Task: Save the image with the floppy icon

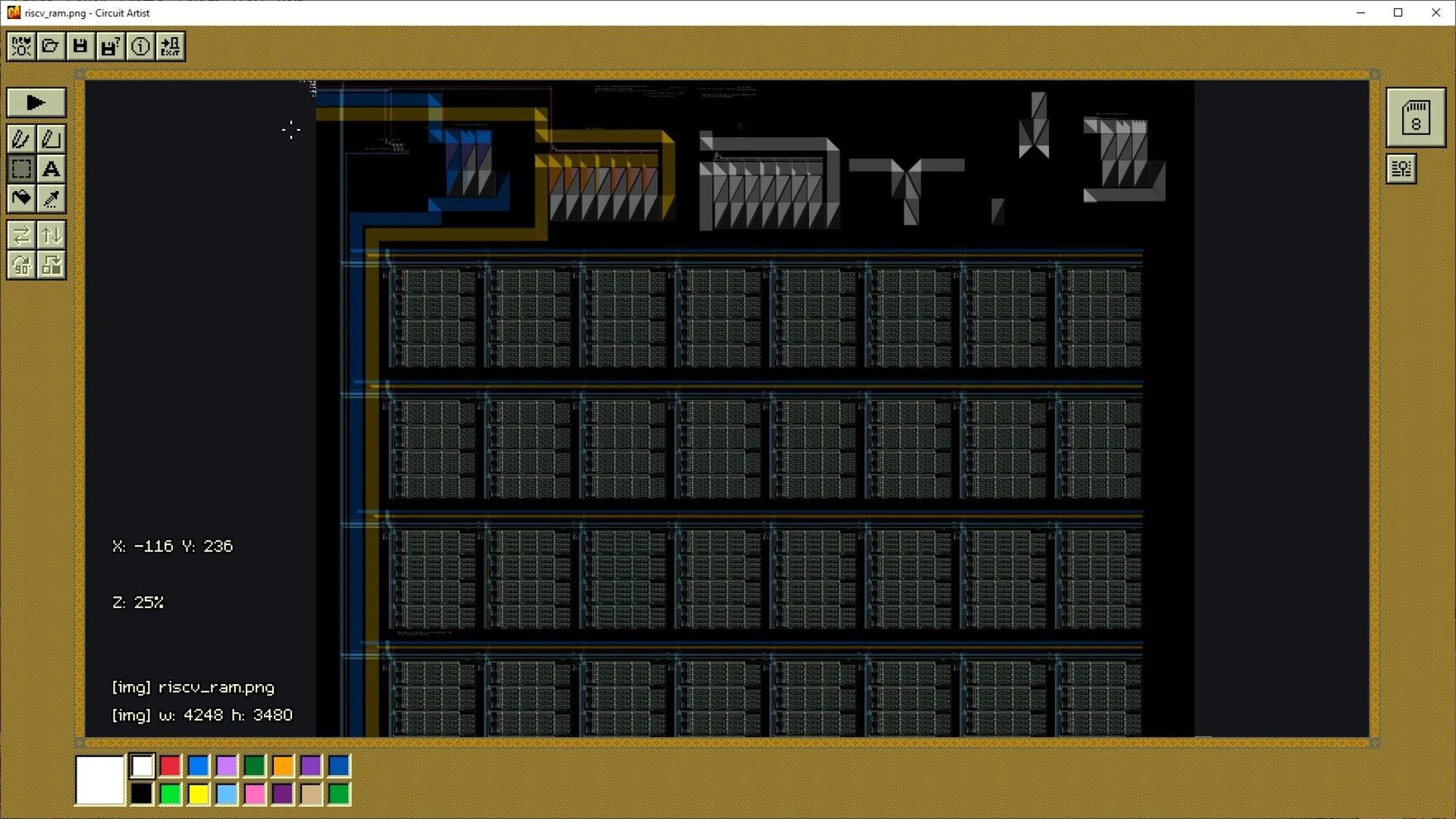Action: pos(80,46)
